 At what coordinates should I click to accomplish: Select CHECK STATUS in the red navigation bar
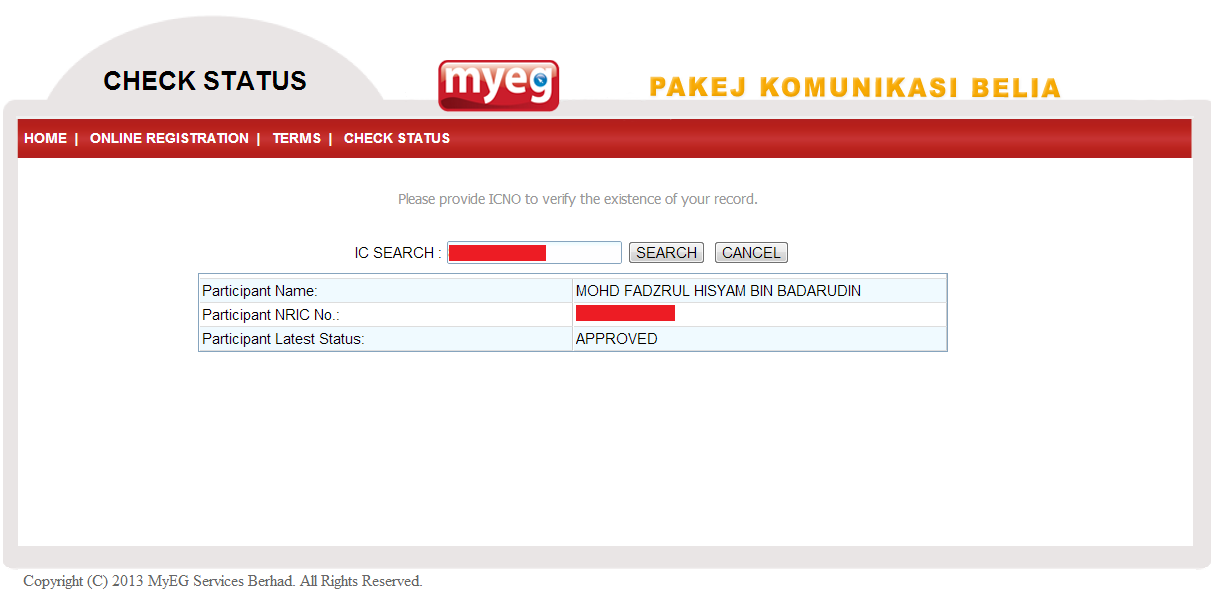[397, 139]
